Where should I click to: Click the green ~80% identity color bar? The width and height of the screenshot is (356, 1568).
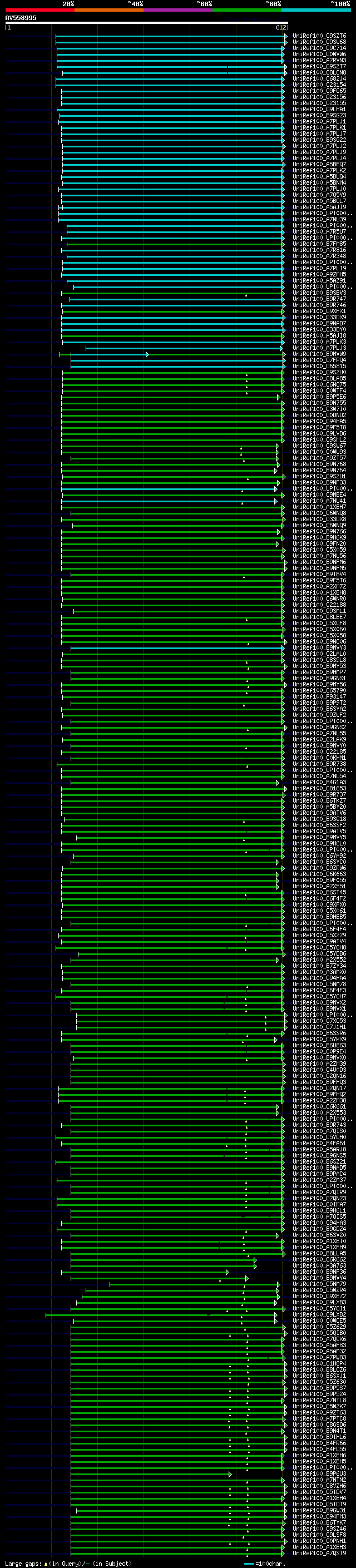(x=247, y=10)
